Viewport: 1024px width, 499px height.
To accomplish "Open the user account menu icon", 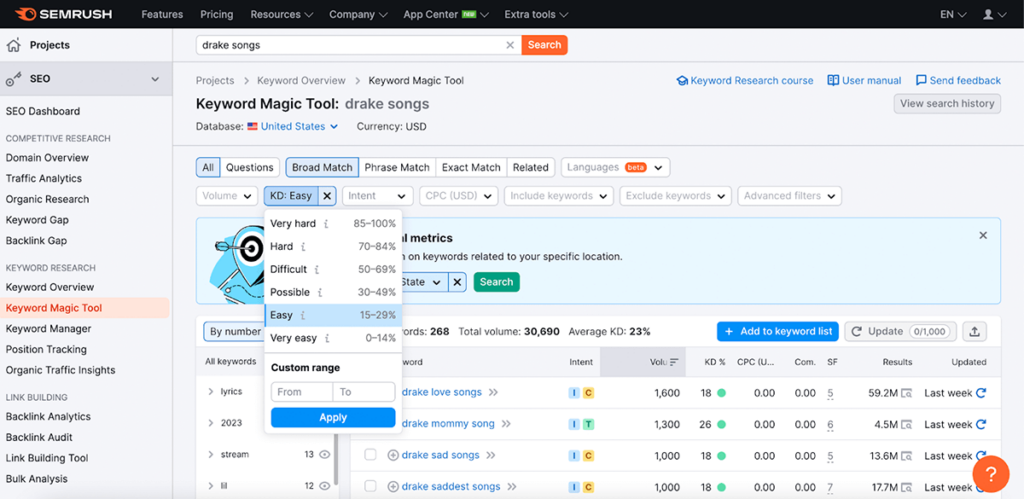I will pyautogui.click(x=995, y=14).
